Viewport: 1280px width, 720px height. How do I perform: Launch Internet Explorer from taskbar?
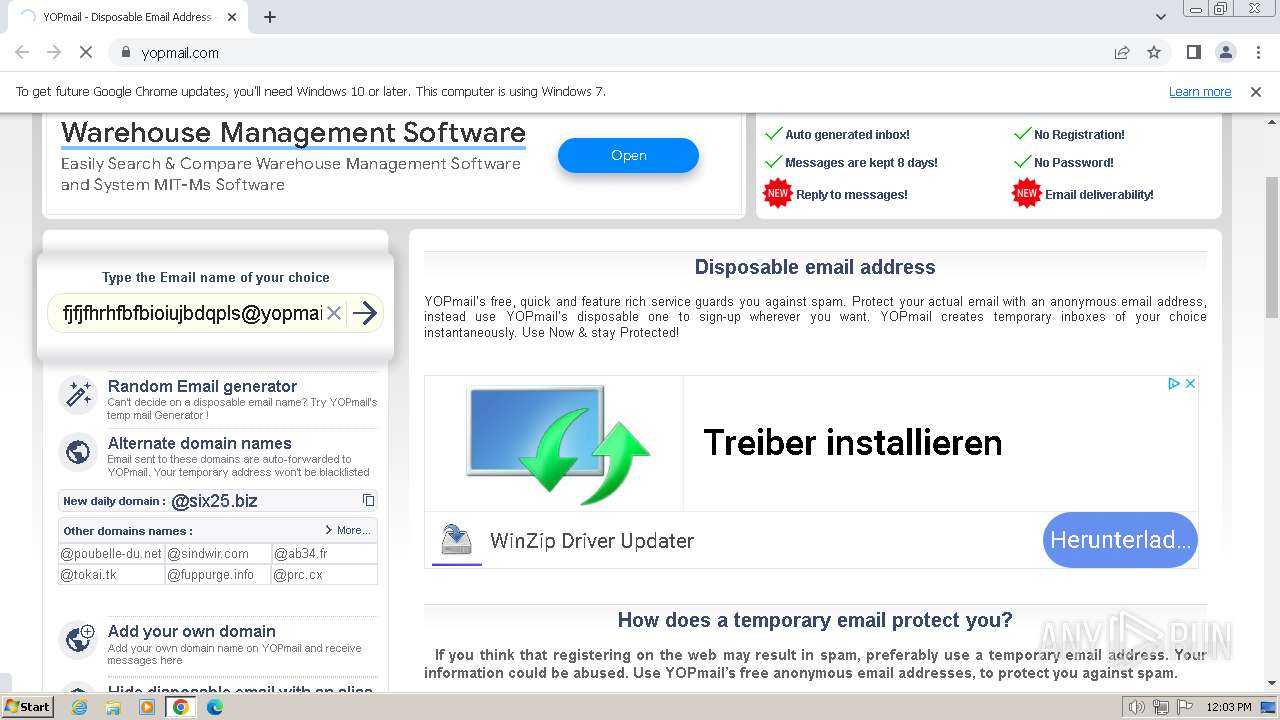pyautogui.click(x=79, y=707)
